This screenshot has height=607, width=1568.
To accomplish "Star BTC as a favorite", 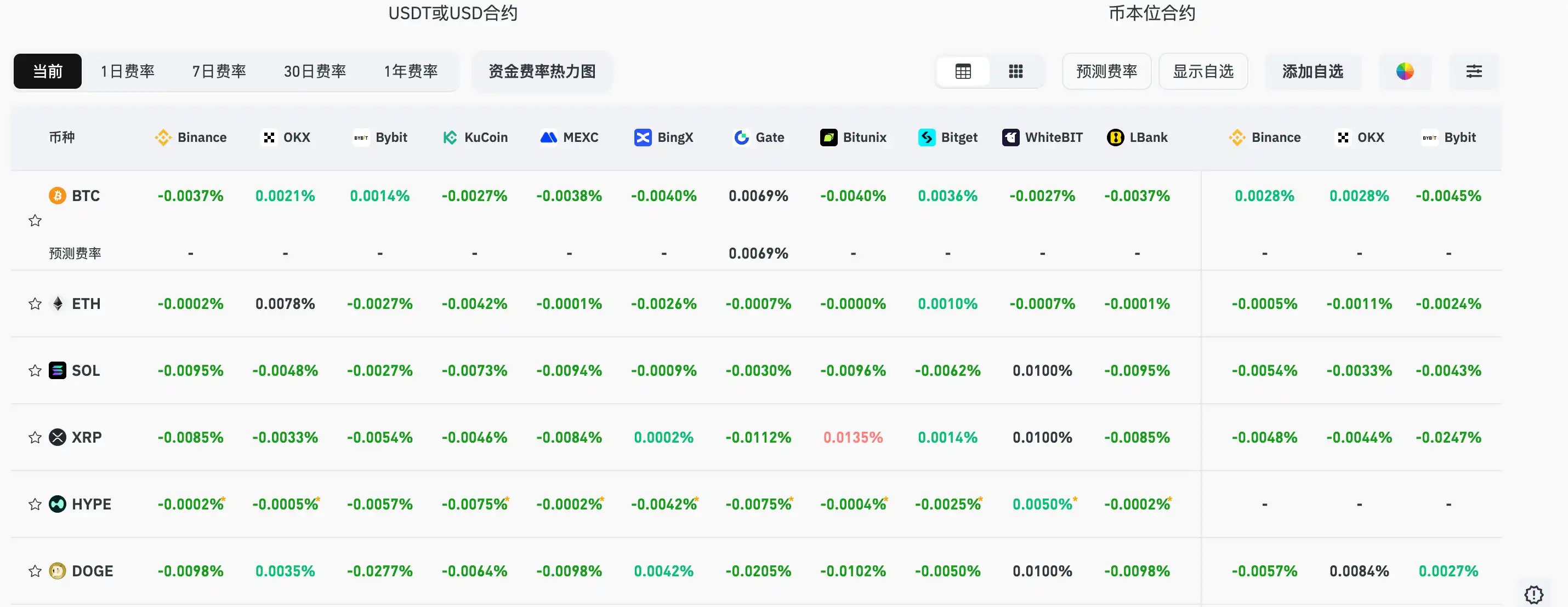I will coord(35,221).
